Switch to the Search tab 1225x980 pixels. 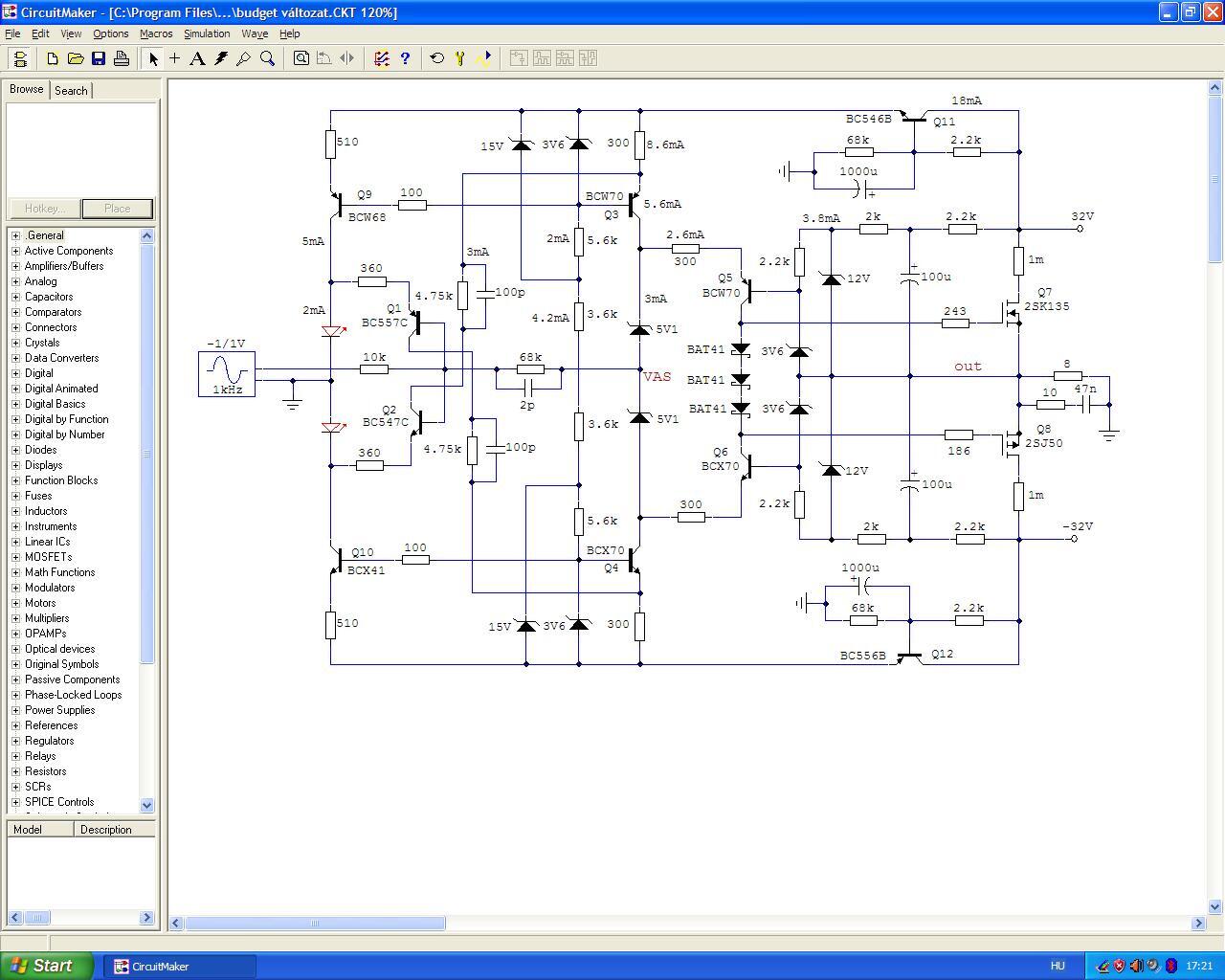tap(71, 90)
